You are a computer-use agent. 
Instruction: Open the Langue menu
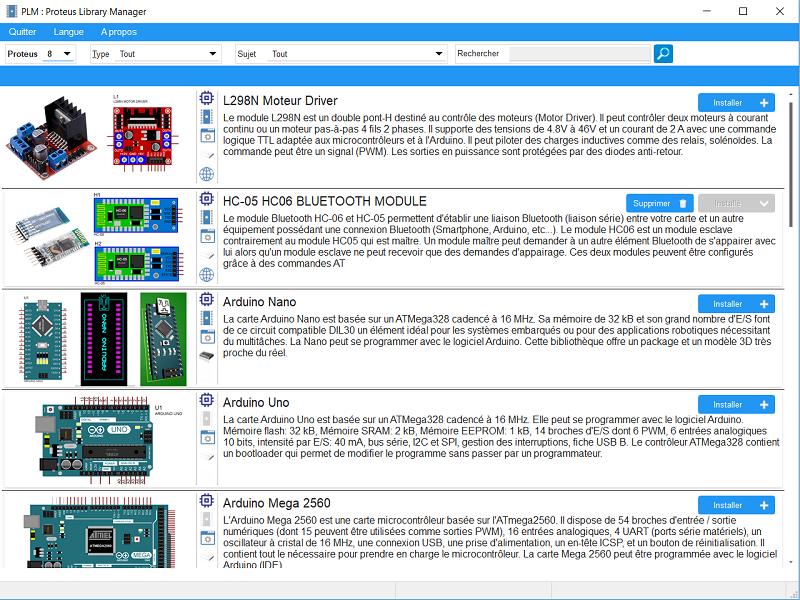pyautogui.click(x=69, y=32)
